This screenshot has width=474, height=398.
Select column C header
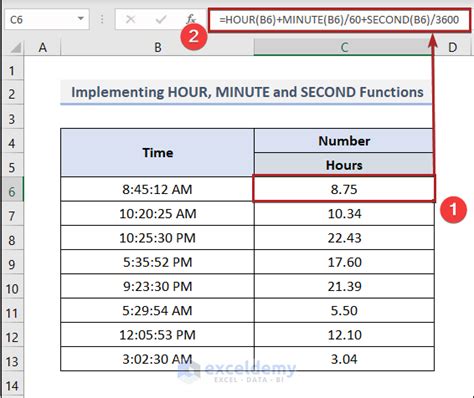[344, 47]
